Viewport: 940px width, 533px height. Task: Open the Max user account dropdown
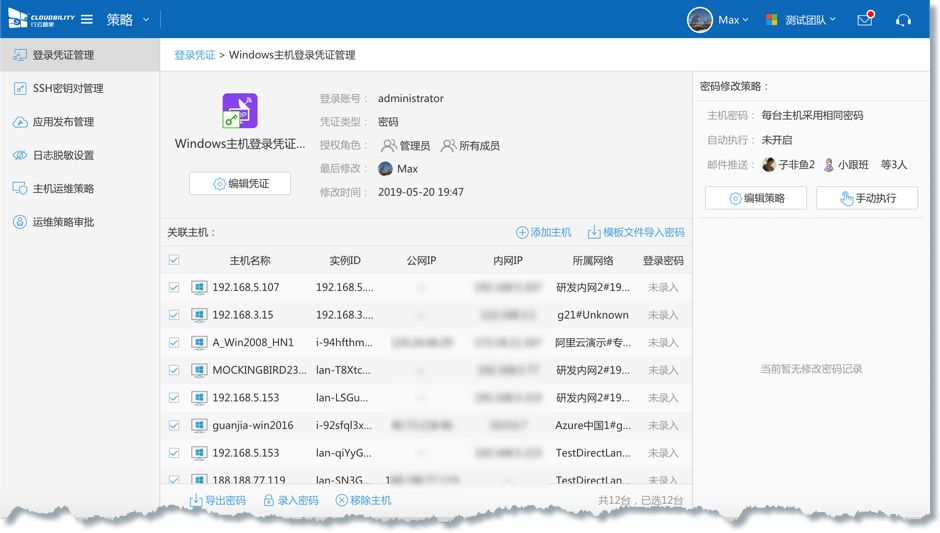[x=718, y=20]
